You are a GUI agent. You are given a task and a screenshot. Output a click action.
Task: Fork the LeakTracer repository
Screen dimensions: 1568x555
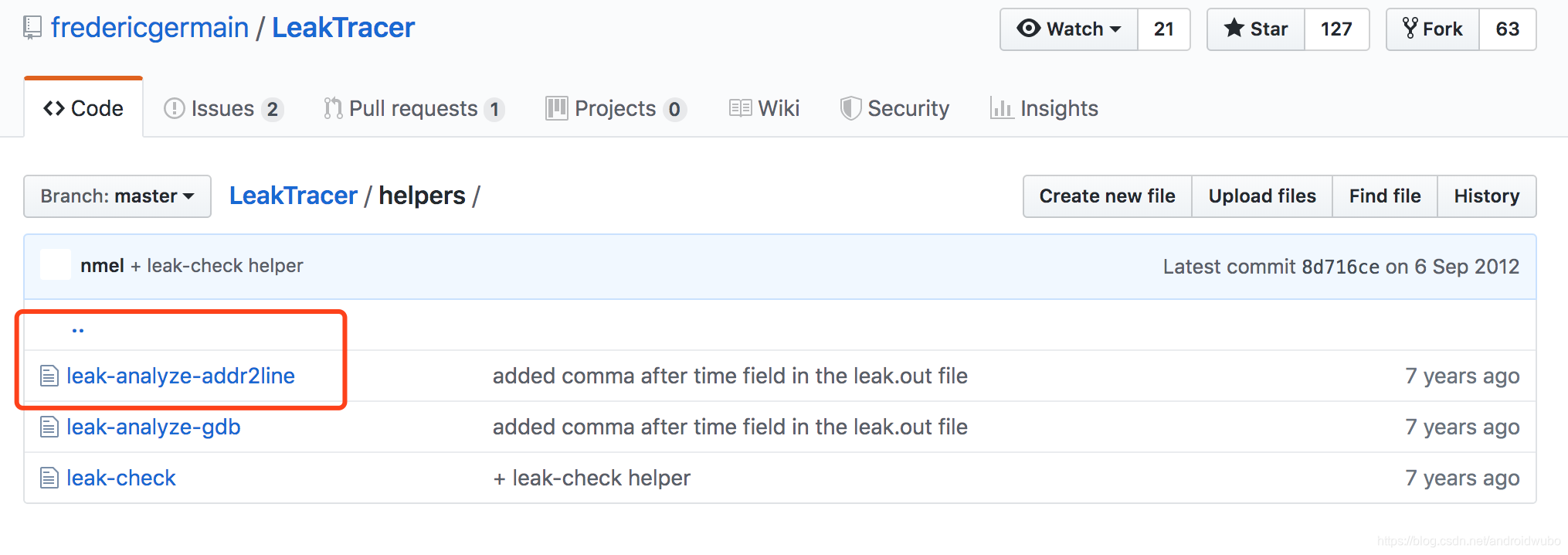1433,29
